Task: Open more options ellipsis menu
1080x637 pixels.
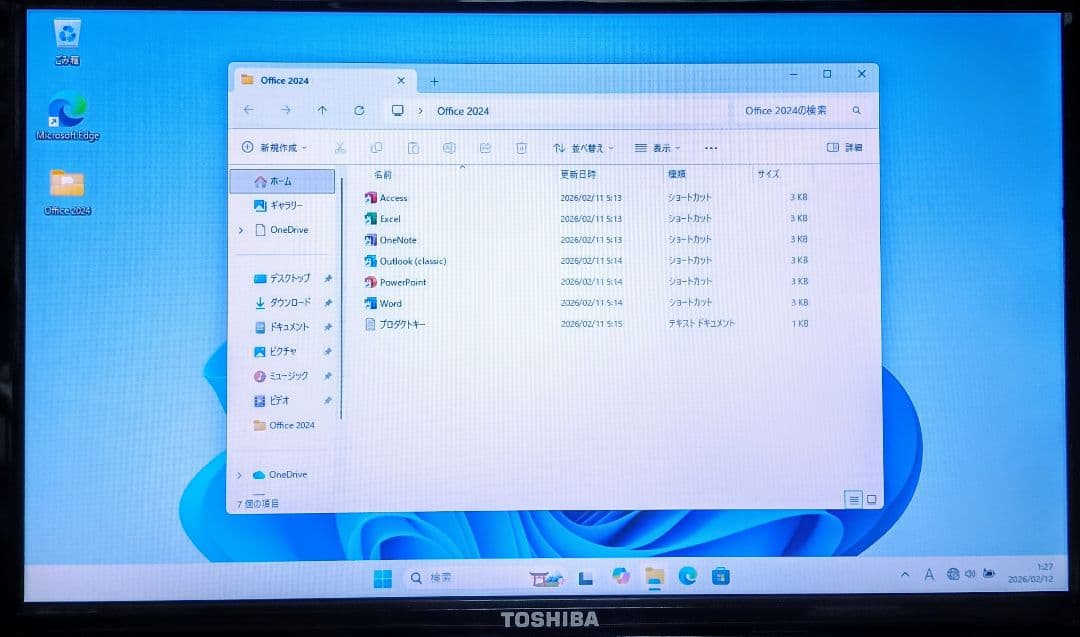Action: coord(711,148)
